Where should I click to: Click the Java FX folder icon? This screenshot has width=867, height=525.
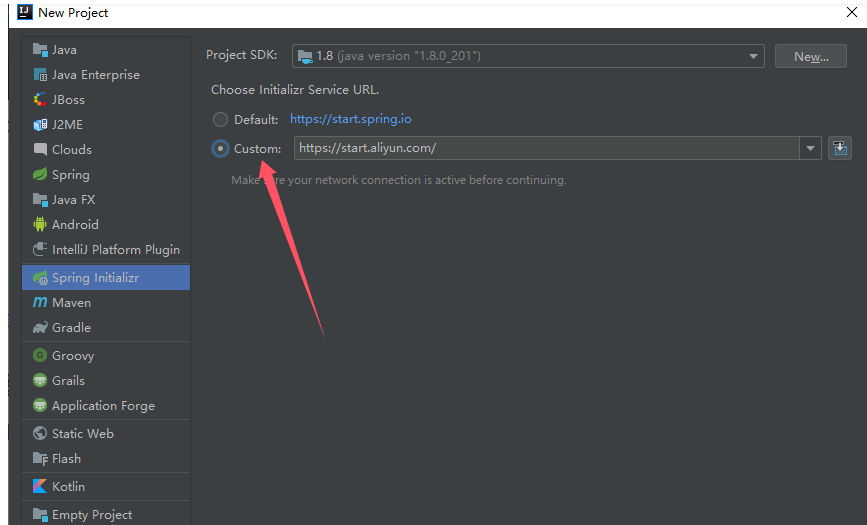pos(40,199)
